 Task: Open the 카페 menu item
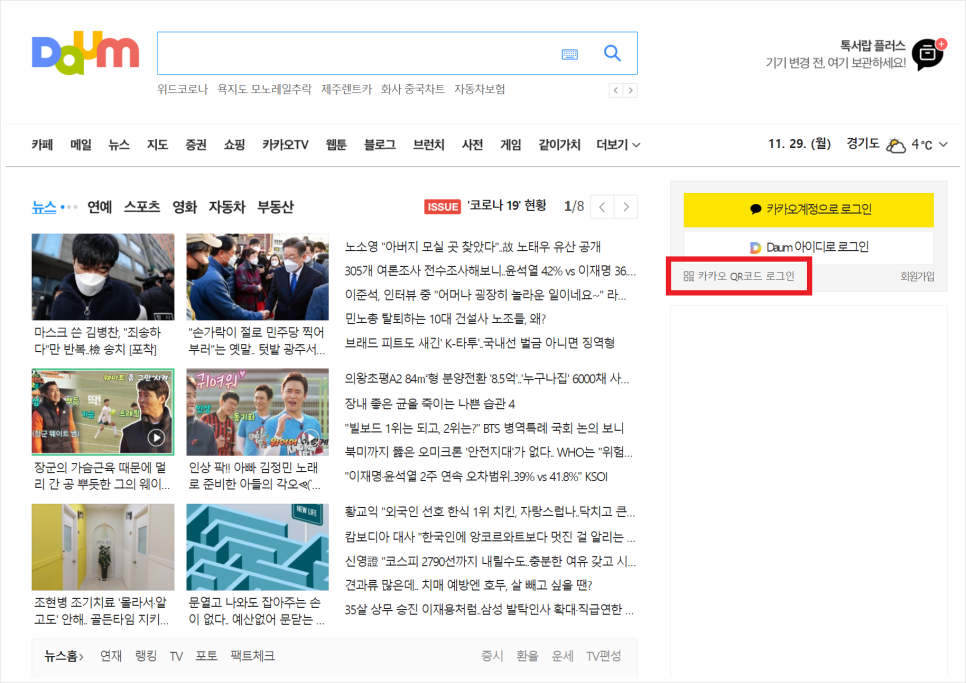[42, 145]
